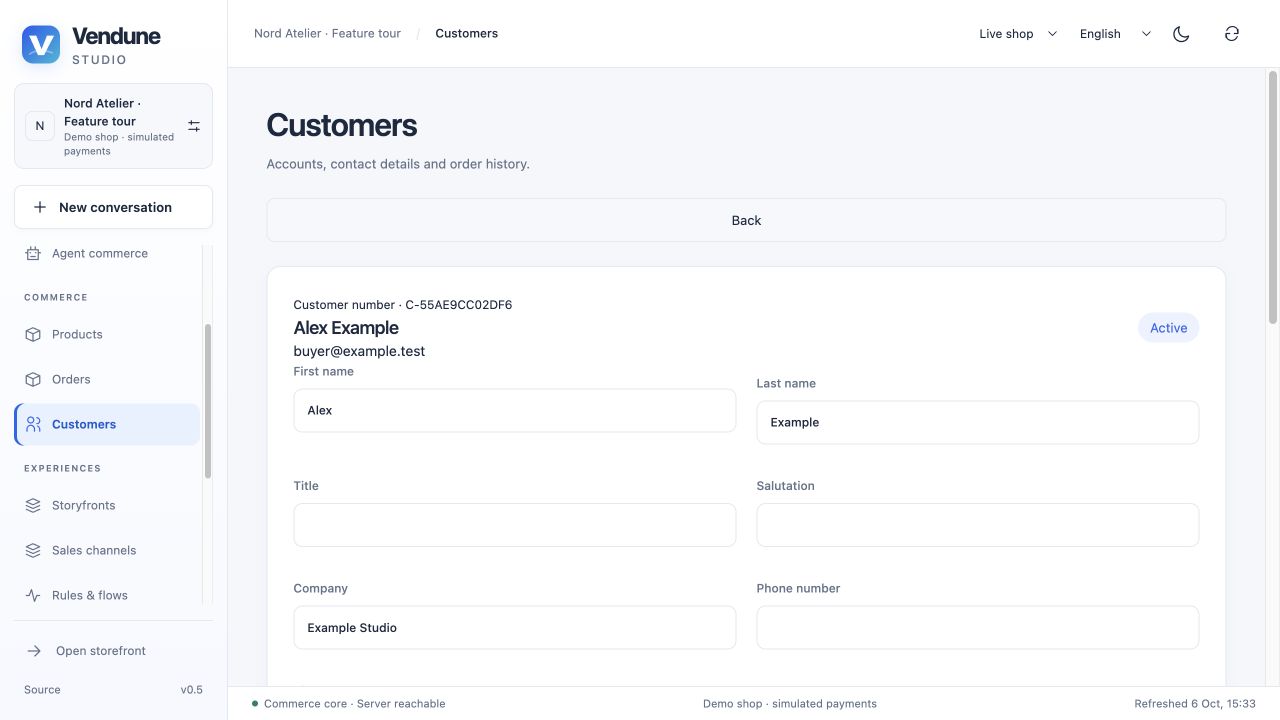Viewport: 1280px width, 720px height.
Task: Open the Live shop dropdown
Action: [x=1018, y=34]
